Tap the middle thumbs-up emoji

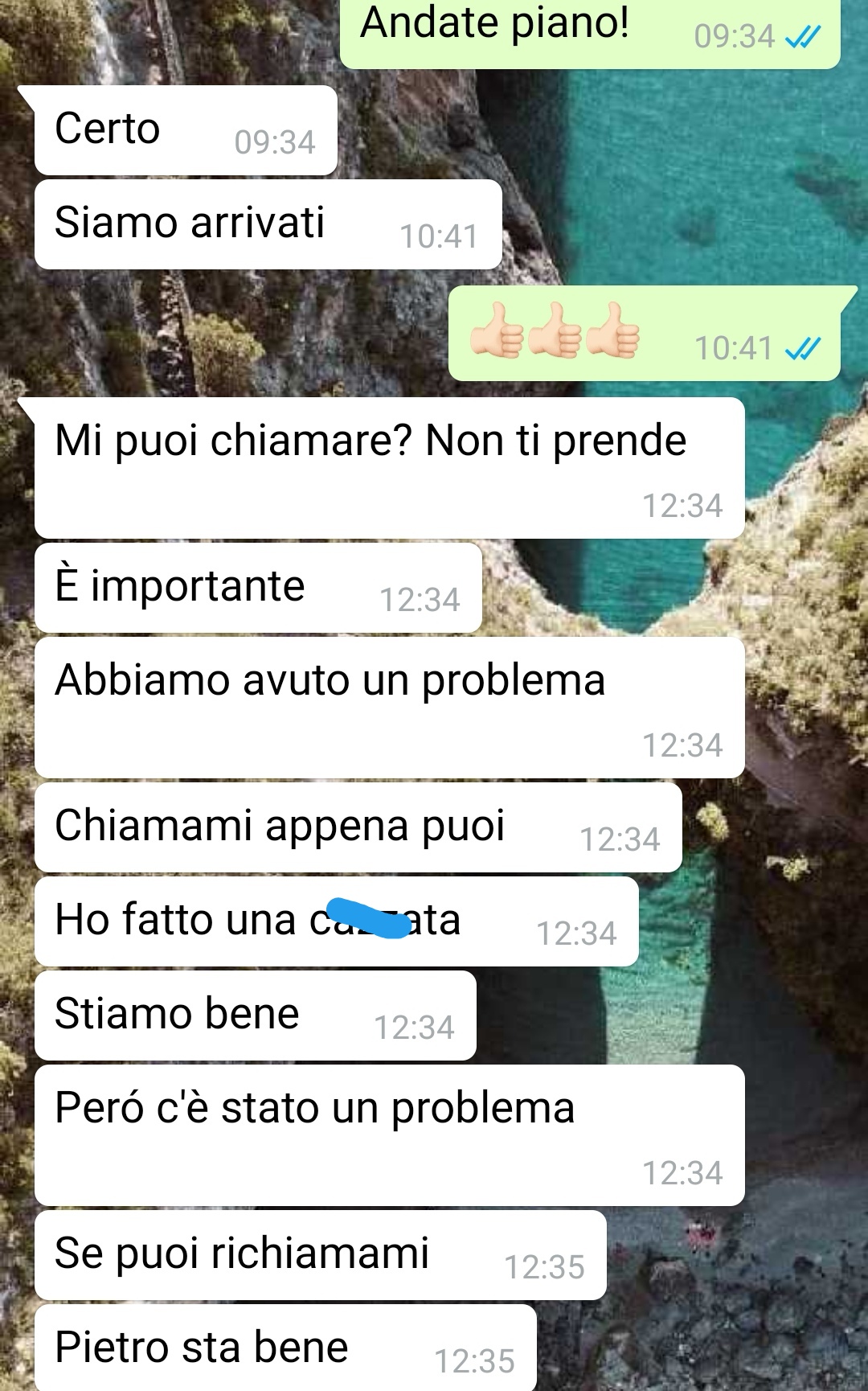(x=555, y=330)
